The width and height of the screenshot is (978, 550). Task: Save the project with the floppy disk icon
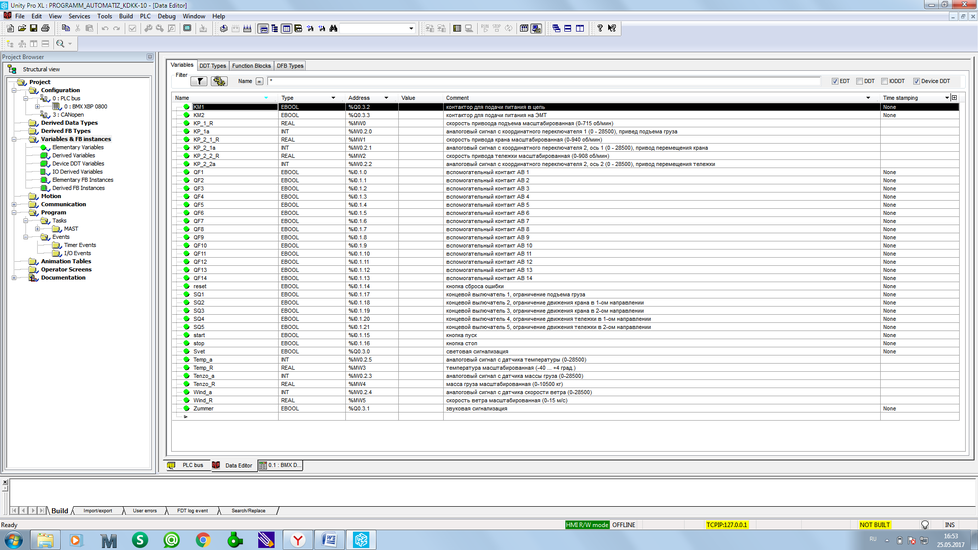tap(34, 29)
